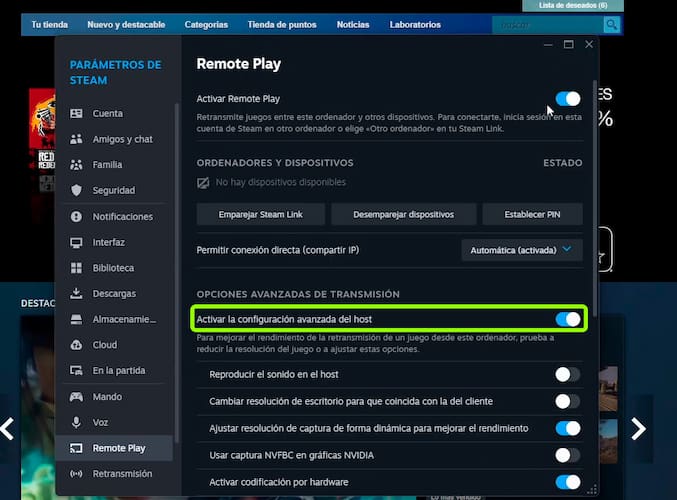The image size is (677, 500).
Task: Click the store search magnifier icon
Action: (x=610, y=25)
